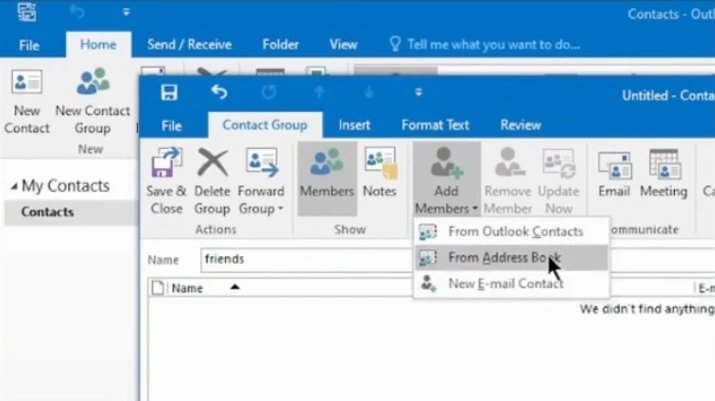This screenshot has height=401, width=715.
Task: Choose From Address Book option
Action: [511, 258]
